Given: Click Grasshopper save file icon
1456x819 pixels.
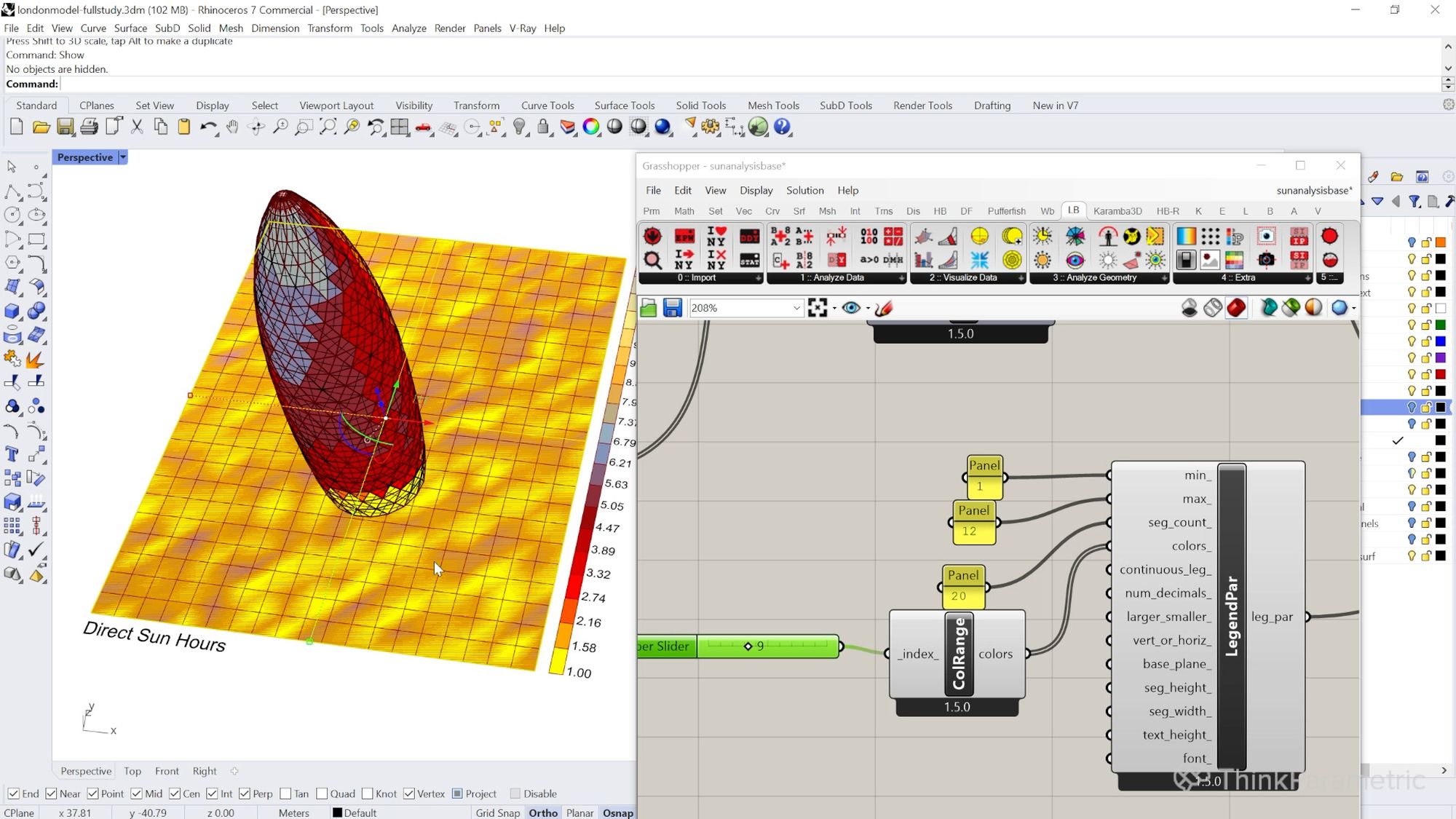Looking at the screenshot, I should pos(672,308).
